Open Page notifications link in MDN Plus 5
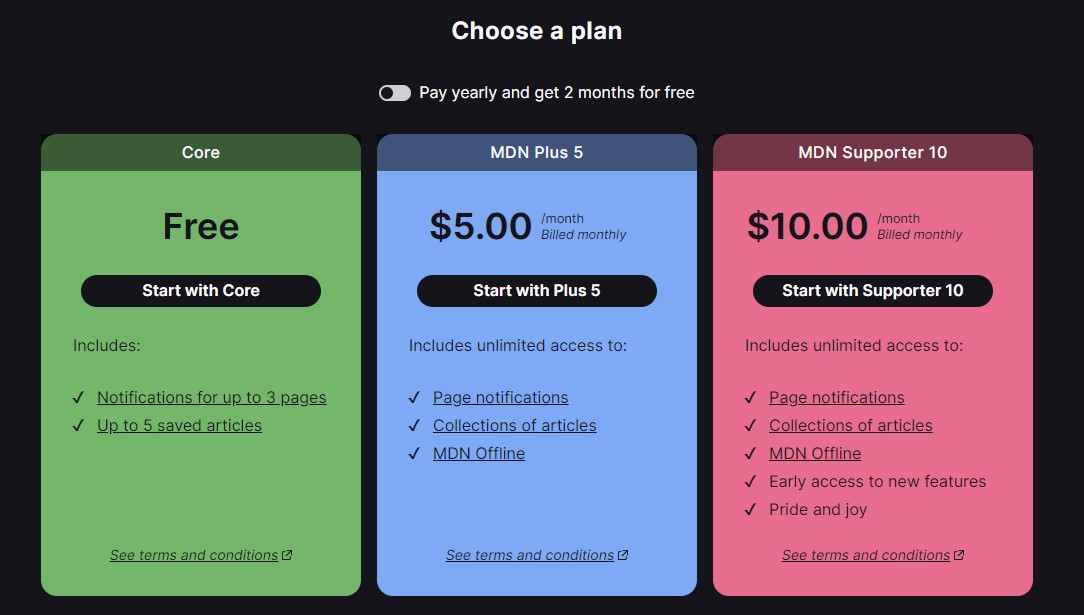The width and height of the screenshot is (1084, 615). click(500, 398)
